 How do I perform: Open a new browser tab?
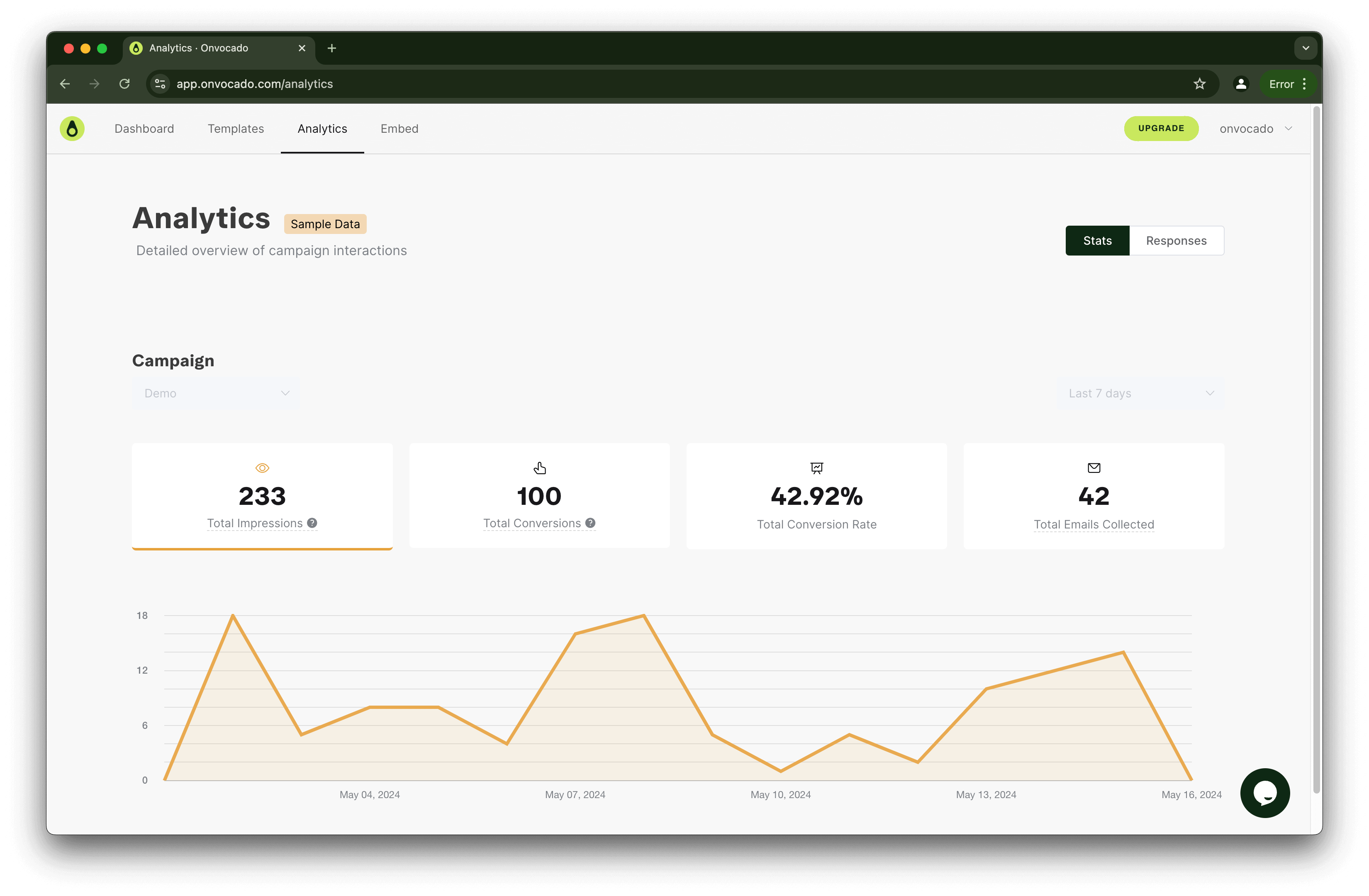[332, 48]
